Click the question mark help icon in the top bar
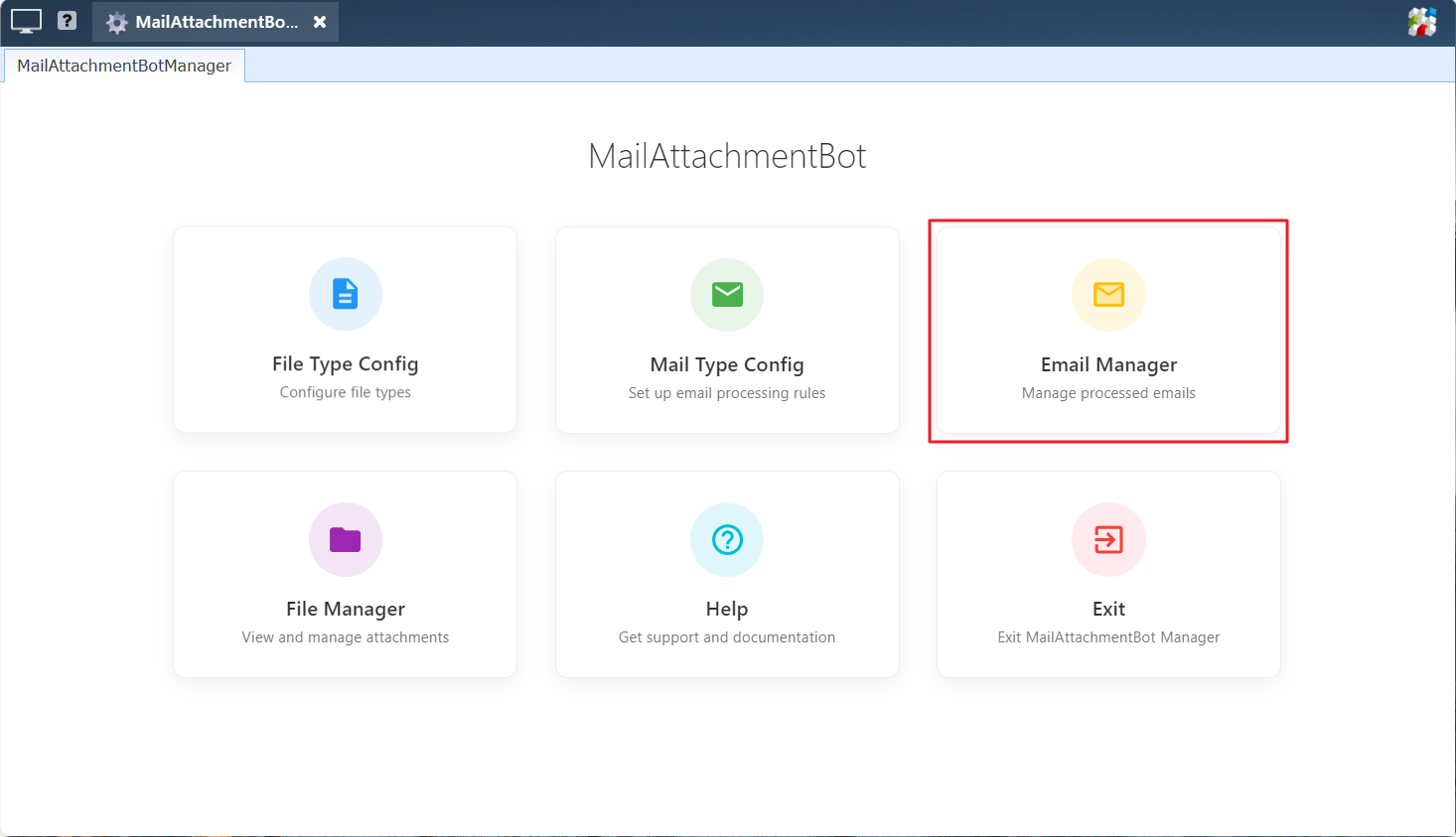 (67, 20)
